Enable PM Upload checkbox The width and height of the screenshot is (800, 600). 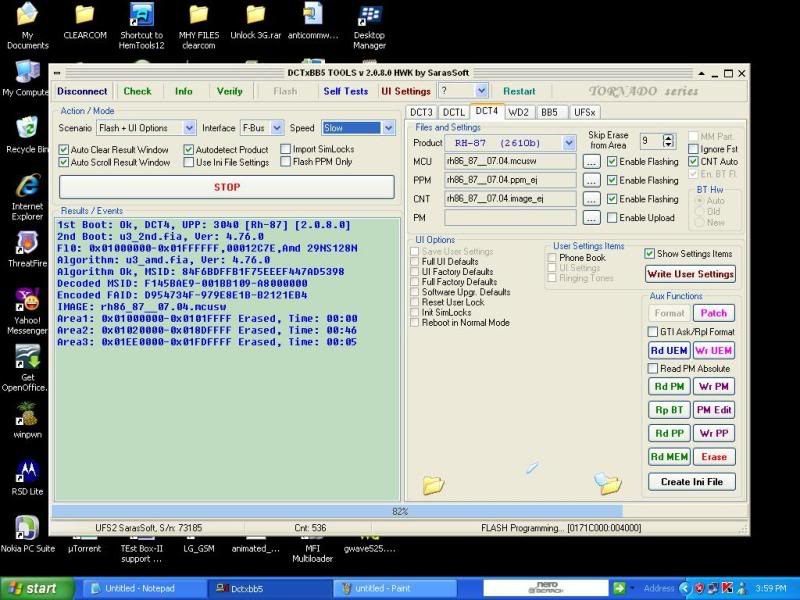click(612, 218)
